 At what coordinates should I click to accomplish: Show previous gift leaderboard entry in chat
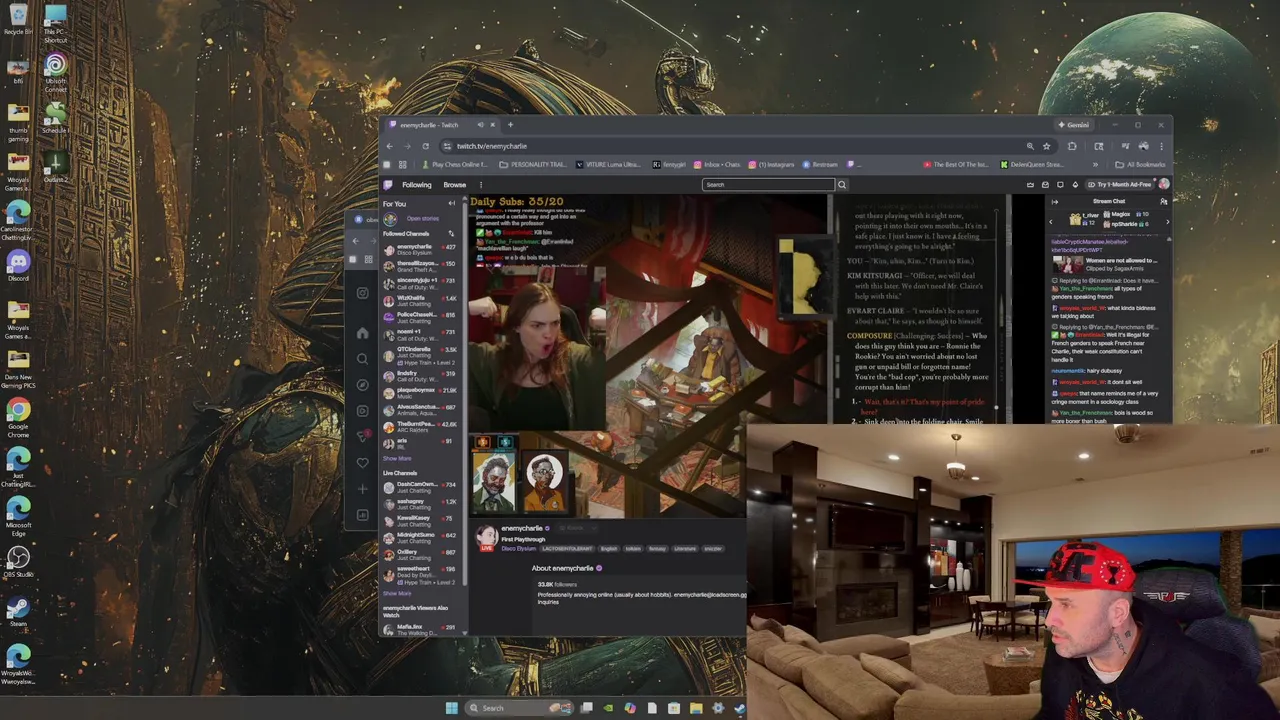pyautogui.click(x=1051, y=222)
